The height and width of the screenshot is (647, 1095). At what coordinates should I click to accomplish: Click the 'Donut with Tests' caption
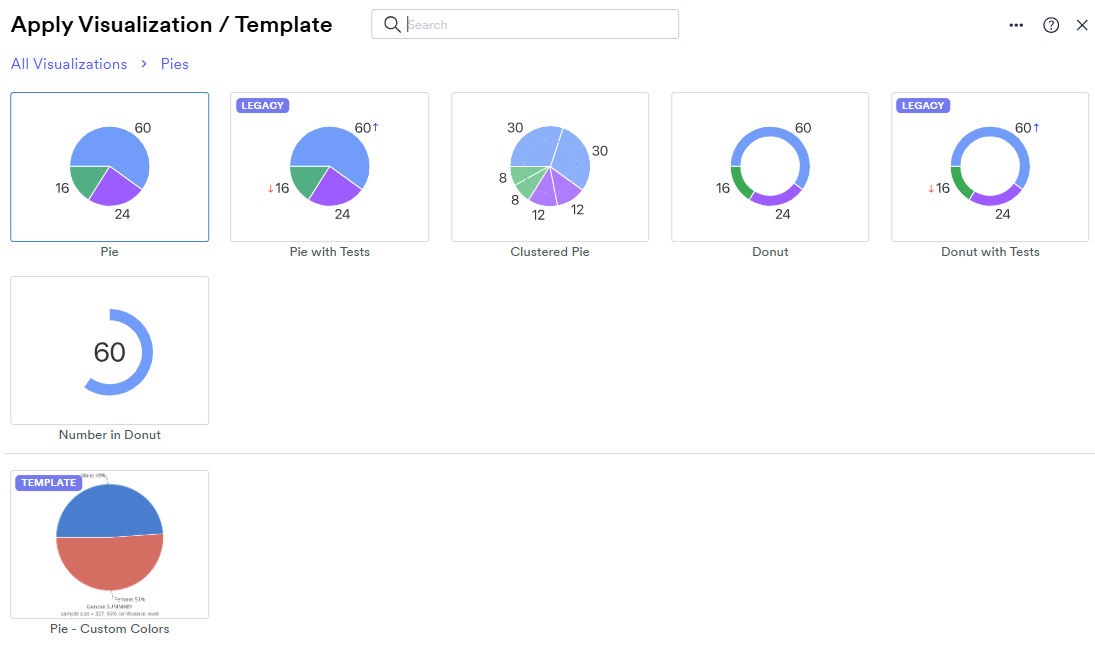[990, 252]
